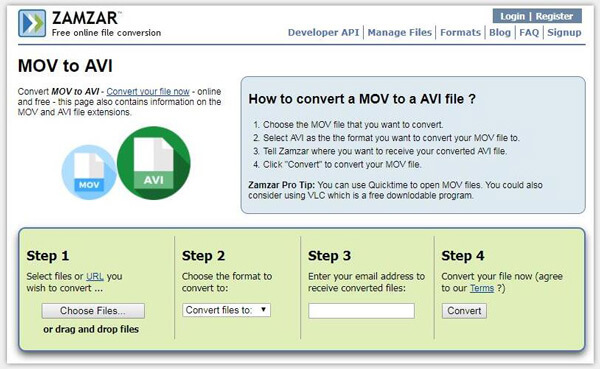Open the 'Convert files to:' dropdown
This screenshot has height=369, width=600.
pyautogui.click(x=226, y=310)
